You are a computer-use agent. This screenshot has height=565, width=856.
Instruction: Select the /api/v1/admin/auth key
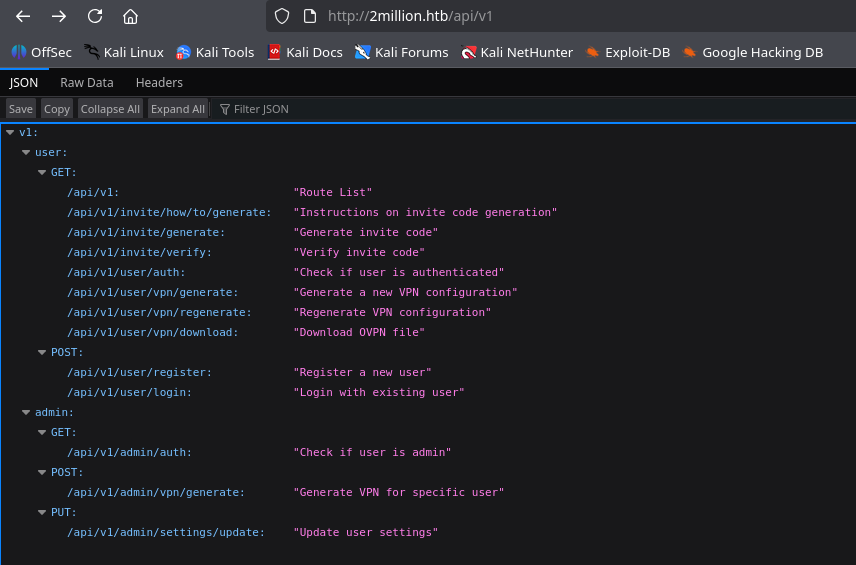pyautogui.click(x=129, y=453)
